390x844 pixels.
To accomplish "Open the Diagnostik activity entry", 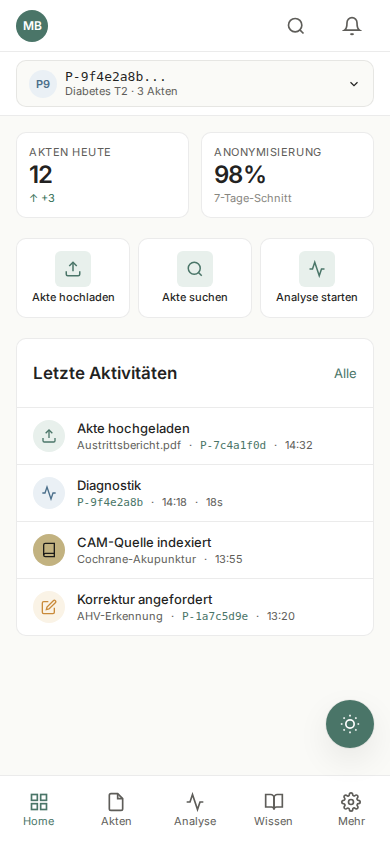I will pos(195,493).
